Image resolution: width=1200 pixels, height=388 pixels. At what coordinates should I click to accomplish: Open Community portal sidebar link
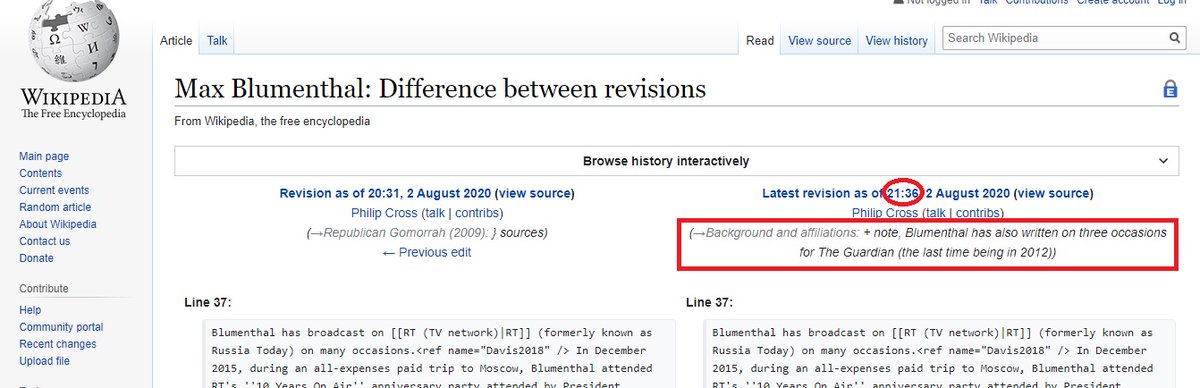(61, 327)
